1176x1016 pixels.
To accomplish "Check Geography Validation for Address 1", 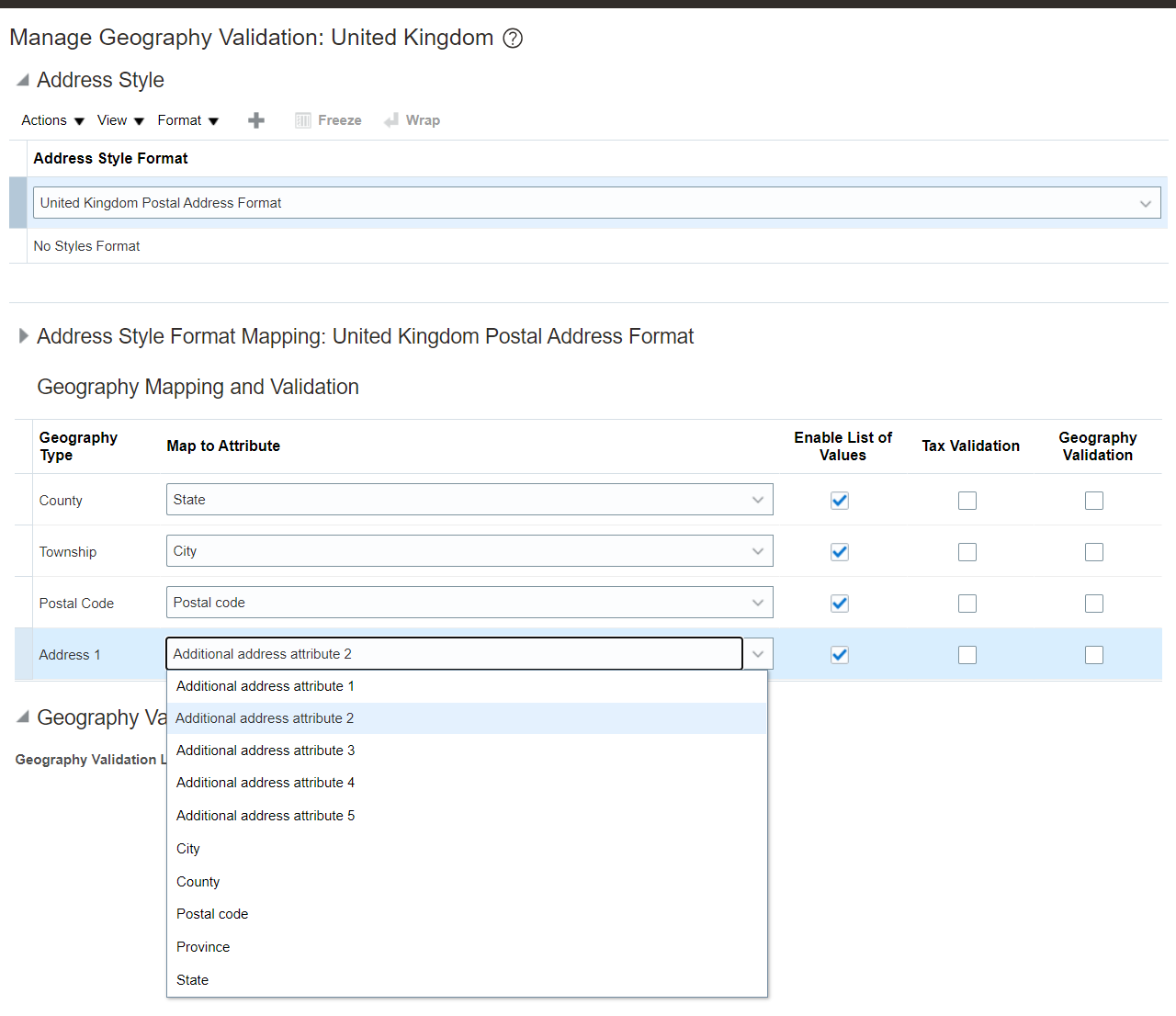I will click(x=1094, y=655).
